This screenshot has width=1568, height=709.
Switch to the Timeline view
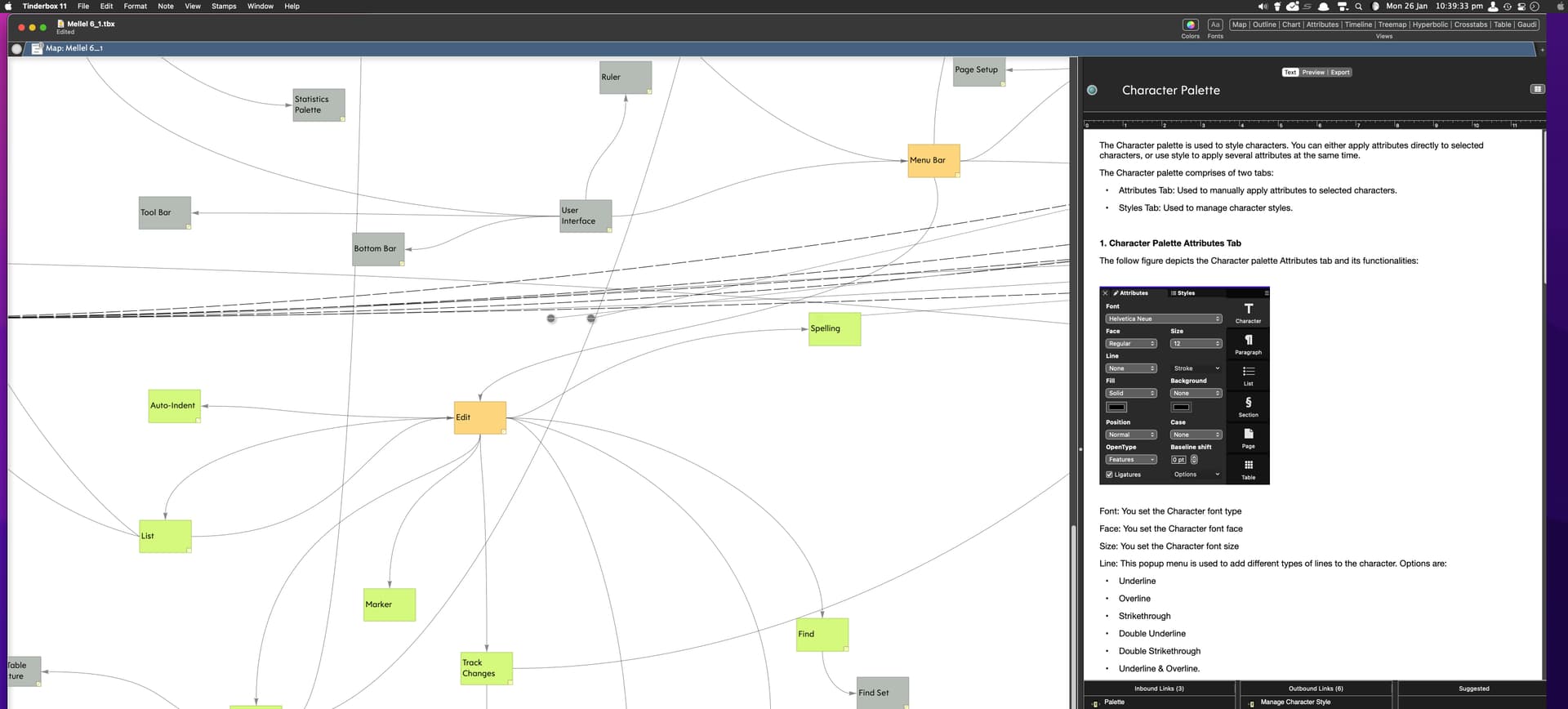pos(1358,25)
